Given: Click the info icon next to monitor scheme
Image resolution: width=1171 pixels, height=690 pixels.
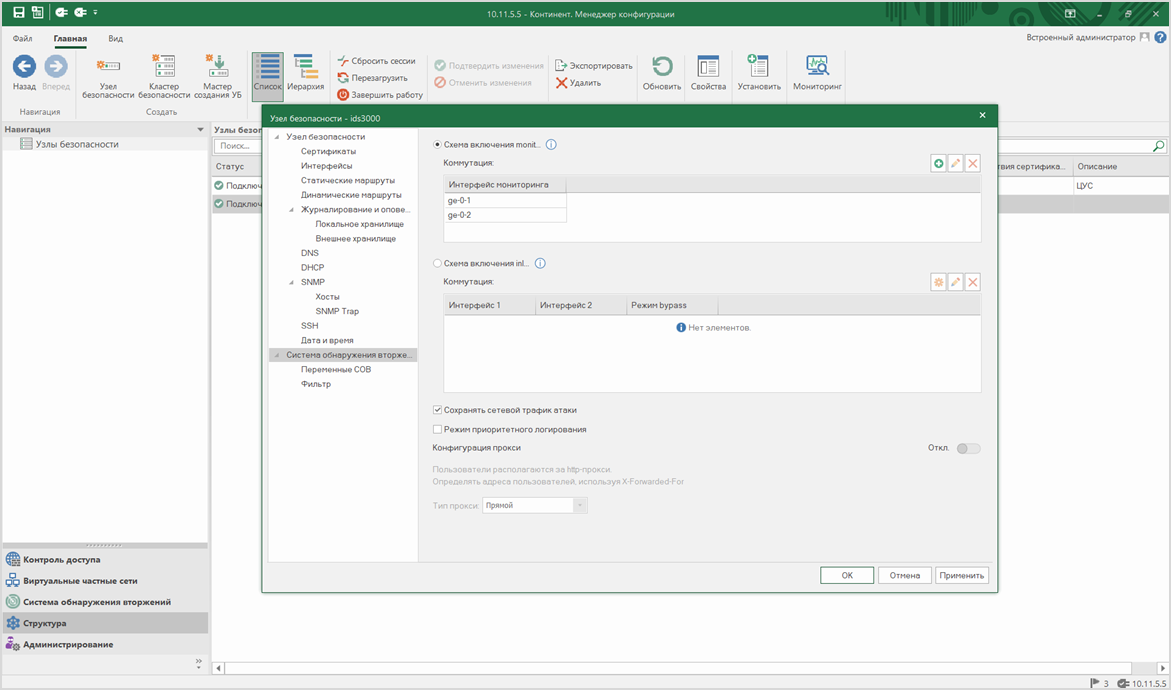Looking at the screenshot, I should [x=551, y=145].
